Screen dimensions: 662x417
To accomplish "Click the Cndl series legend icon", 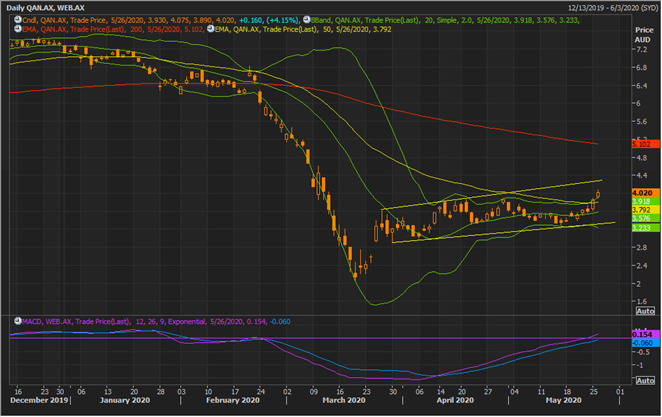I will tap(18, 19).
